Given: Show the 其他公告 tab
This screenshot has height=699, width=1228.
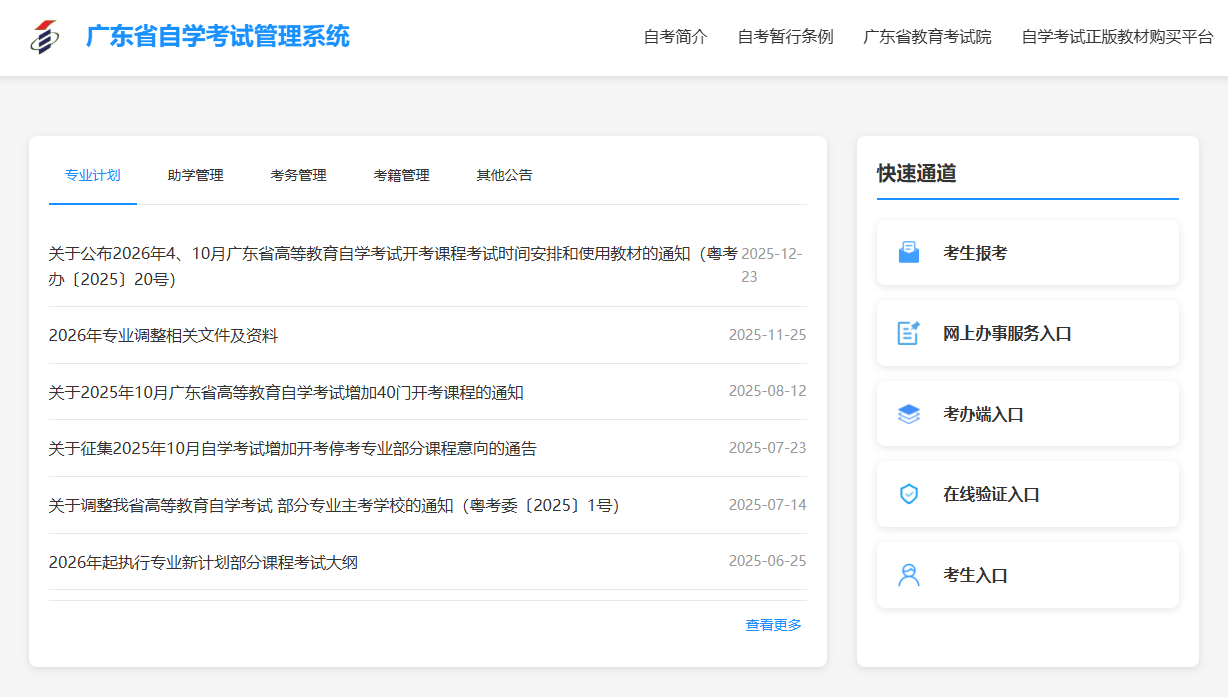Looking at the screenshot, I should pyautogui.click(x=504, y=175).
